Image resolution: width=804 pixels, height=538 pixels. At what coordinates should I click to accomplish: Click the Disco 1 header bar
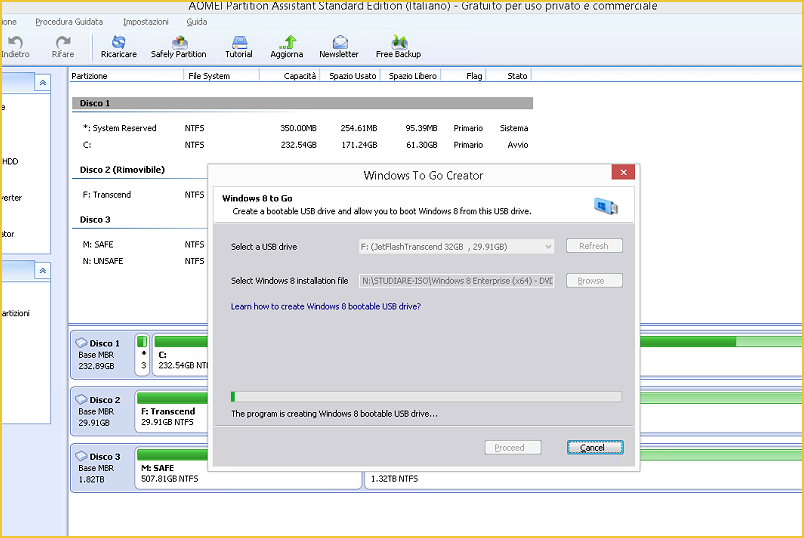point(303,103)
